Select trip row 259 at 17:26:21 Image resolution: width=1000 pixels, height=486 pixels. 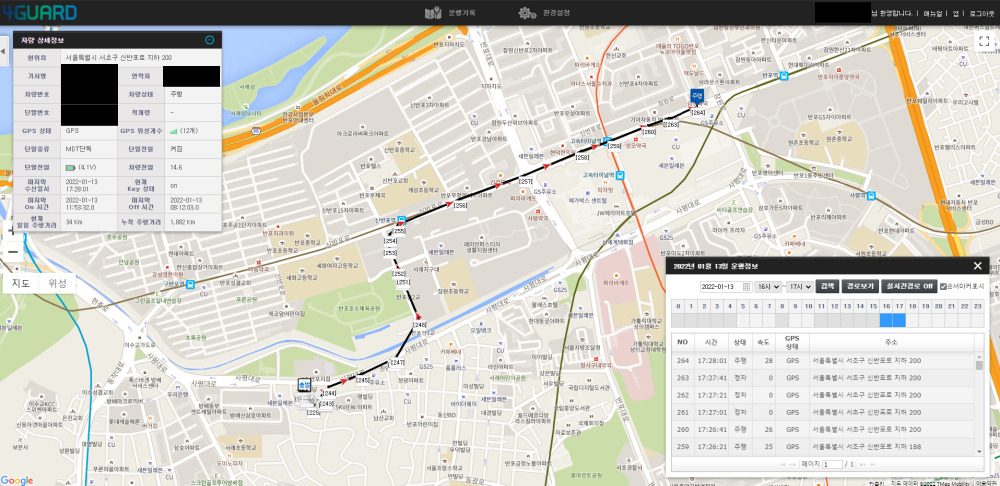[823, 446]
